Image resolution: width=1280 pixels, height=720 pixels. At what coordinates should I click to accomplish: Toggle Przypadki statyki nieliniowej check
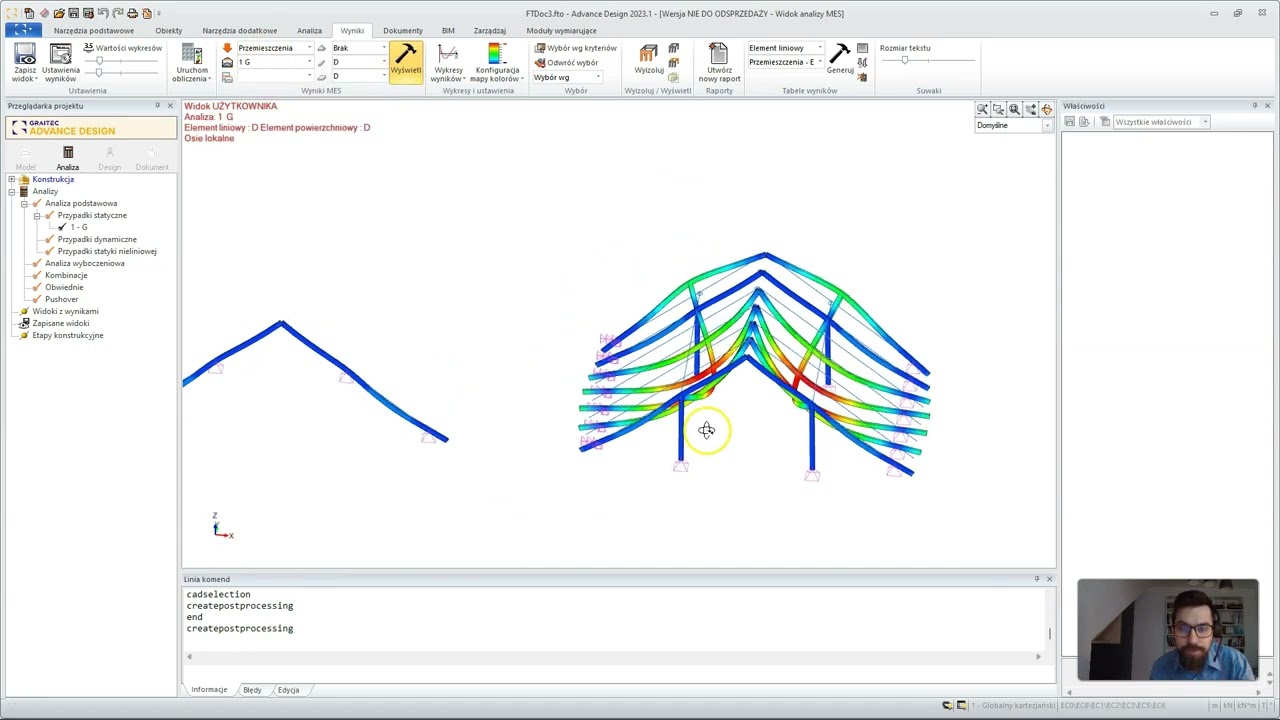50,251
